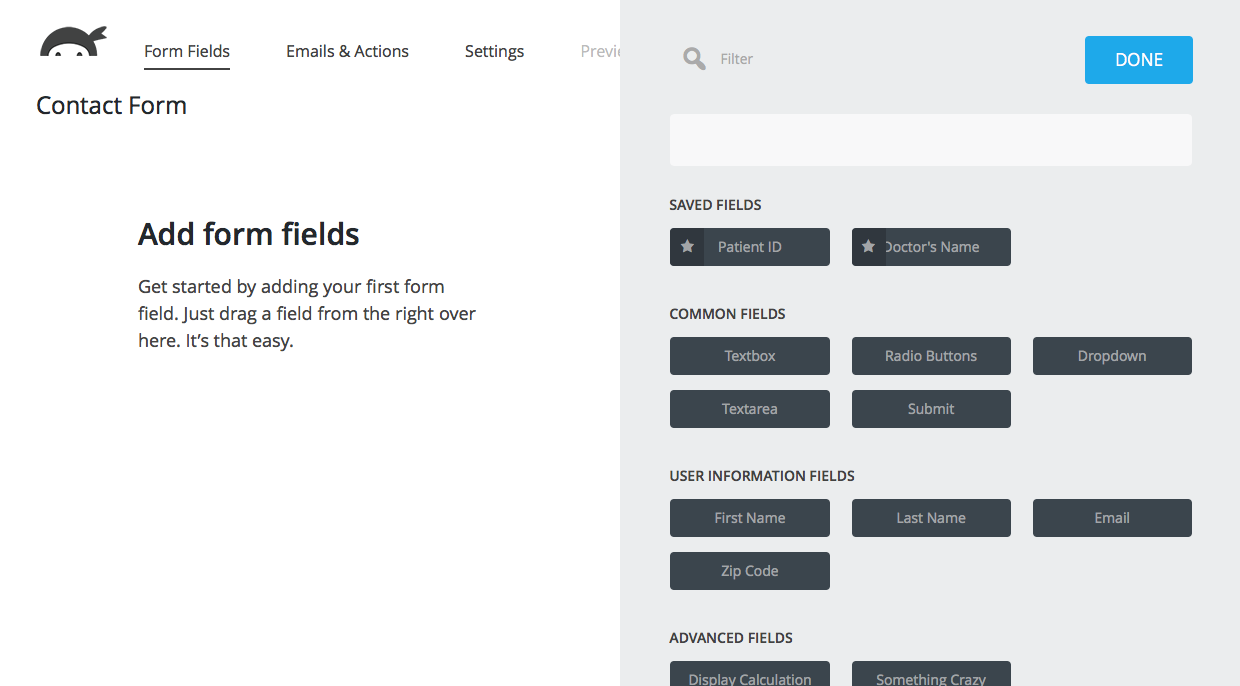1240x686 pixels.
Task: Add the First Name field
Action: coord(749,518)
